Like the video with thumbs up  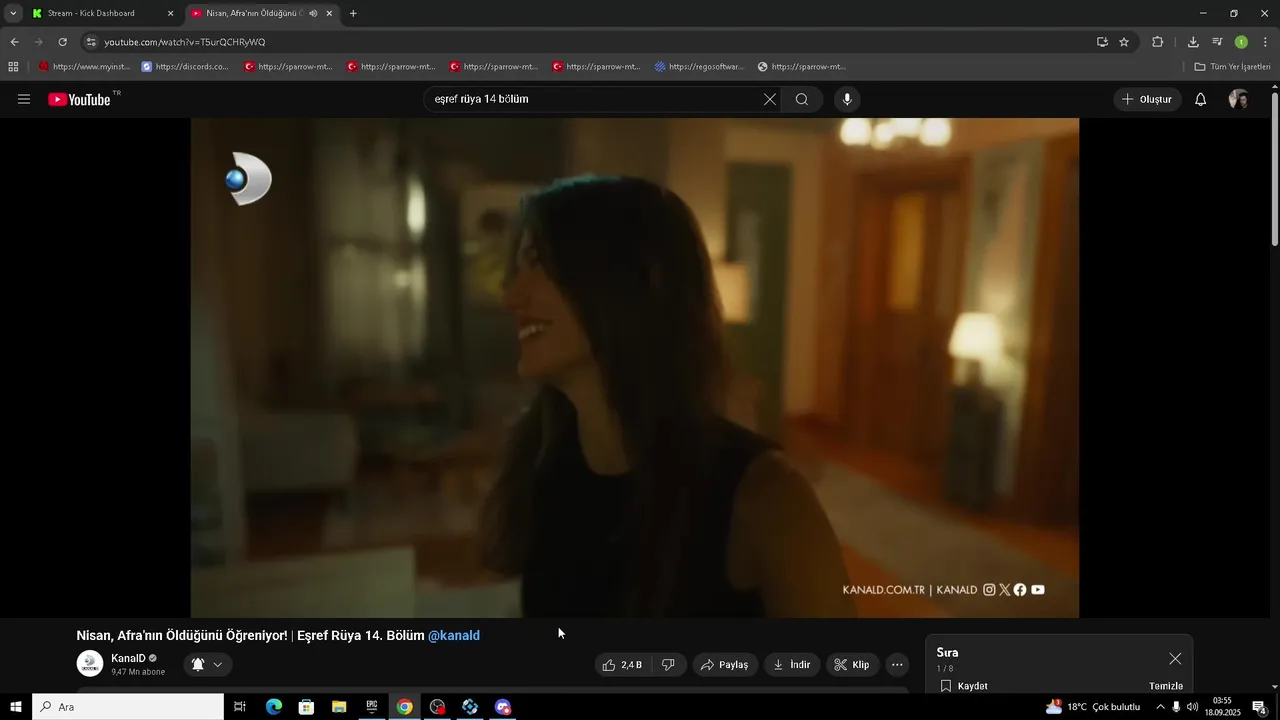click(x=622, y=665)
